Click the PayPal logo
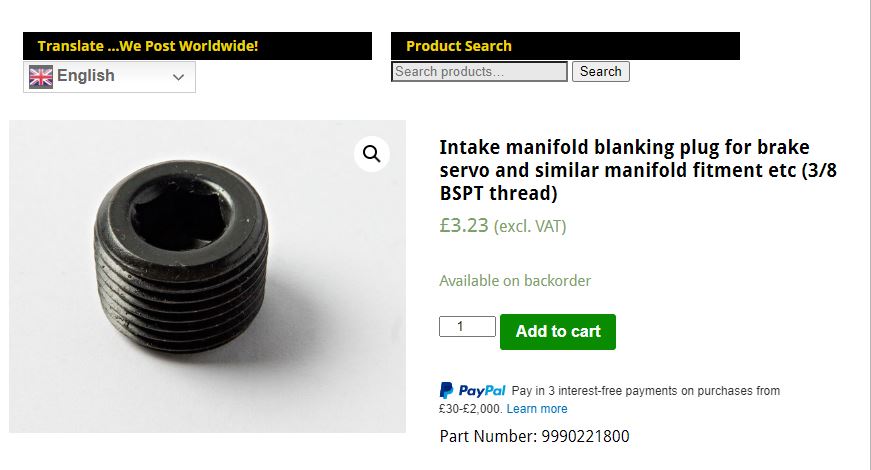Screen dimensions: 871x470 tap(473, 390)
